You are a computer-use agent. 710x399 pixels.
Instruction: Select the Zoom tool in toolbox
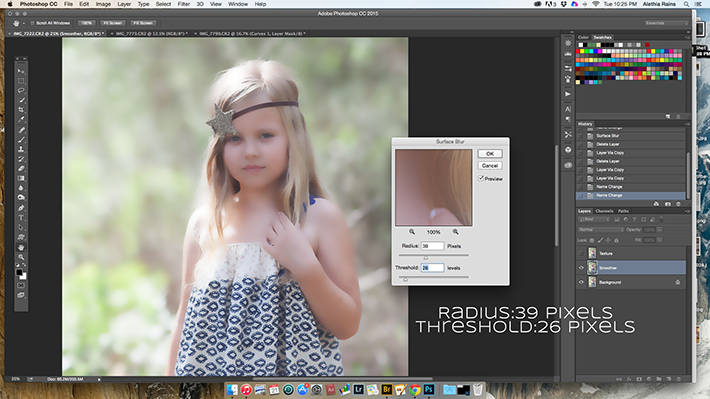coord(21,257)
